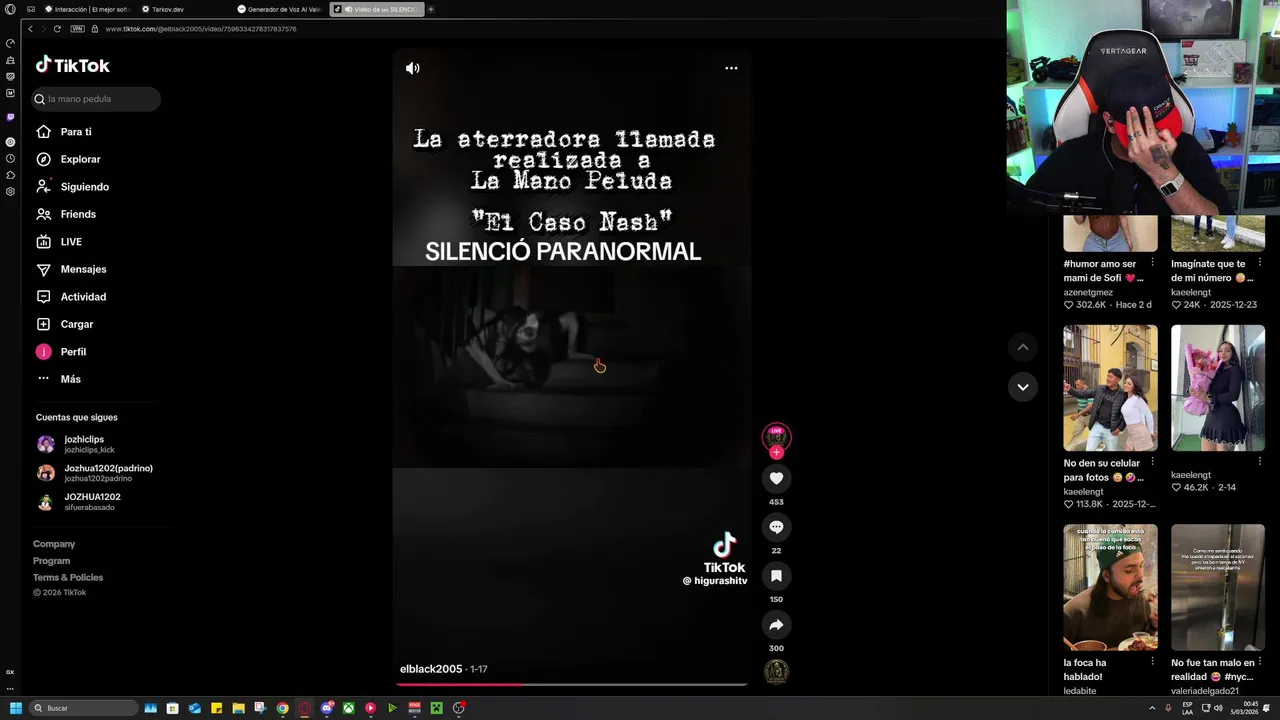
Task: Open 'No fue tan malo en realidad' thumbnail
Action: [x=1218, y=587]
